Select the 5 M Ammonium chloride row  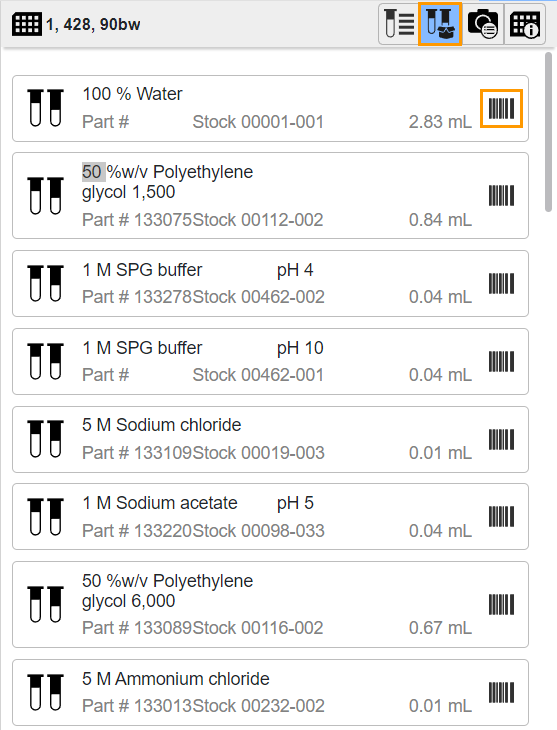pos(270,692)
